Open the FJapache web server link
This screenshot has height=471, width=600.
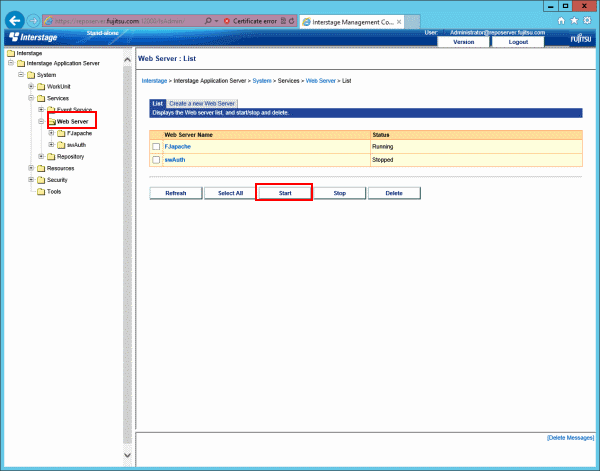click(x=178, y=147)
